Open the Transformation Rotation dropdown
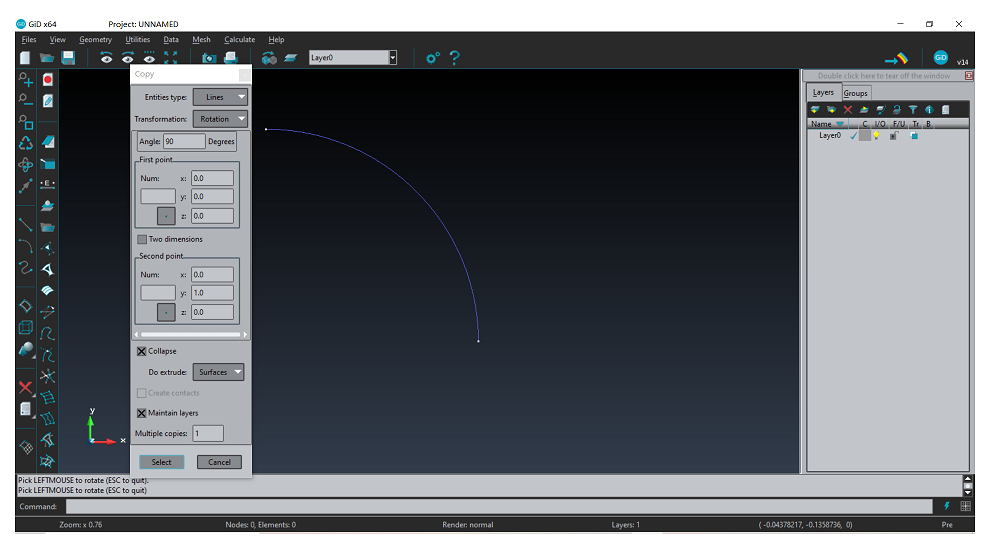The image size is (991, 546). point(220,119)
